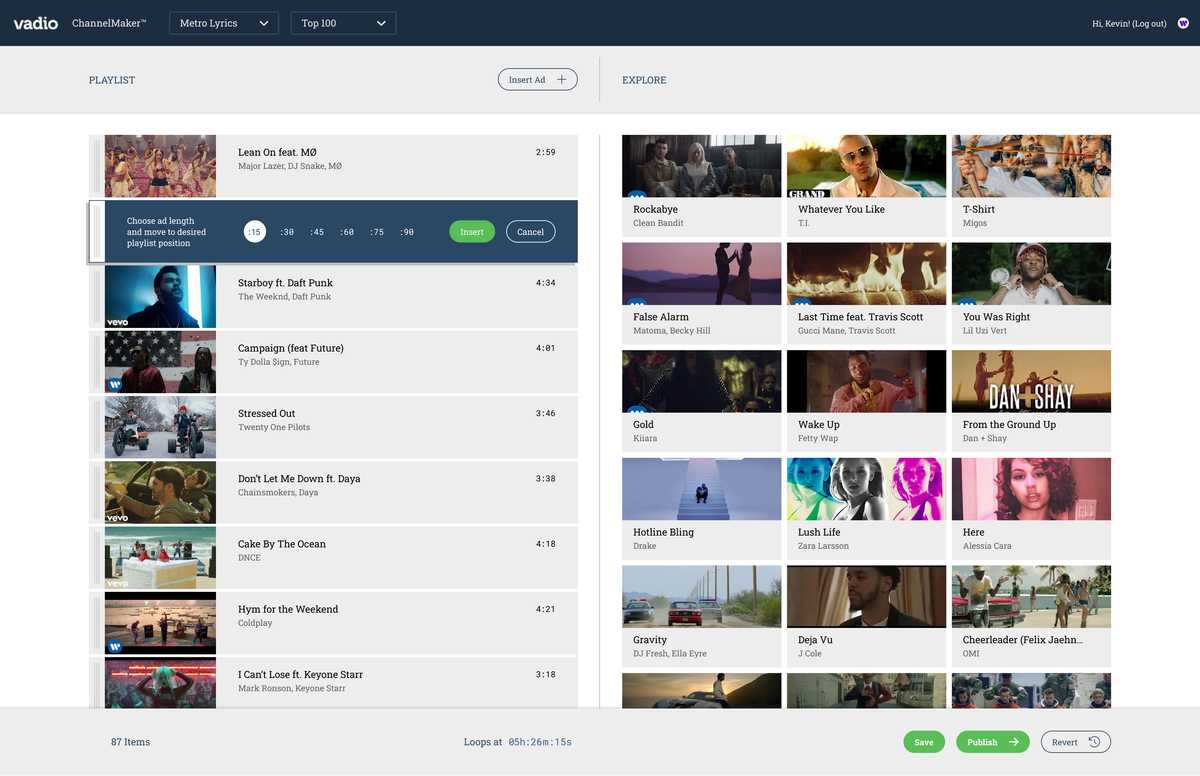
Task: Click the Insert Ad button
Action: [538, 79]
